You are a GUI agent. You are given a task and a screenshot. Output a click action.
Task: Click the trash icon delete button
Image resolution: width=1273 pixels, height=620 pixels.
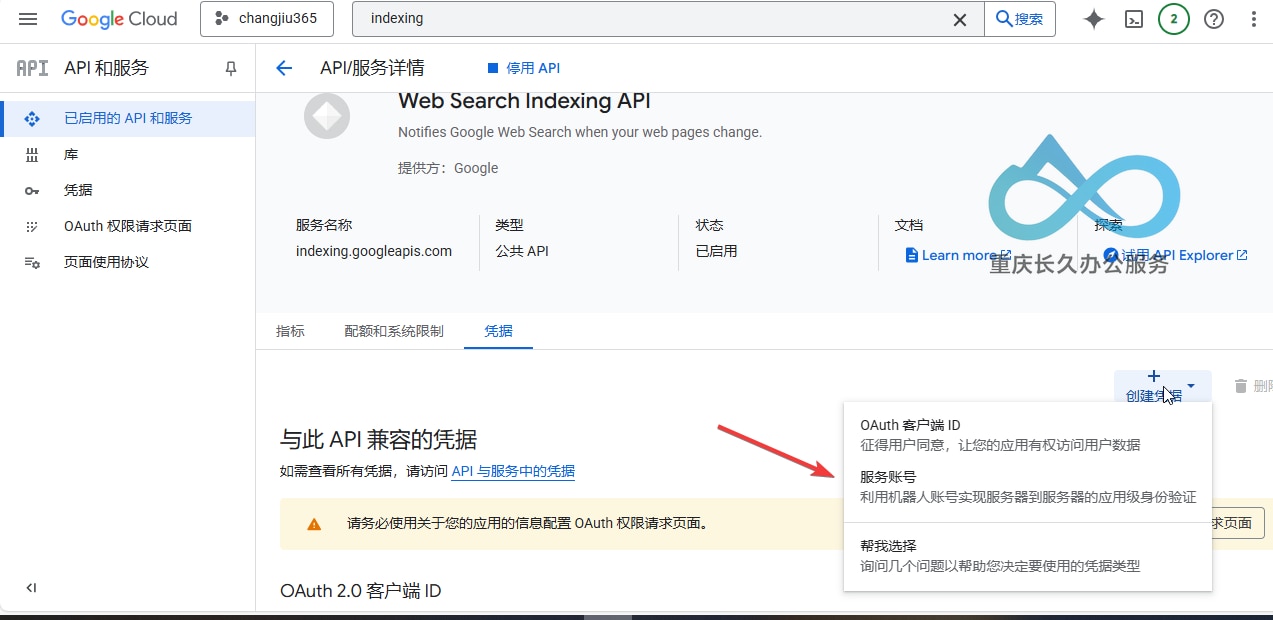click(x=1241, y=386)
